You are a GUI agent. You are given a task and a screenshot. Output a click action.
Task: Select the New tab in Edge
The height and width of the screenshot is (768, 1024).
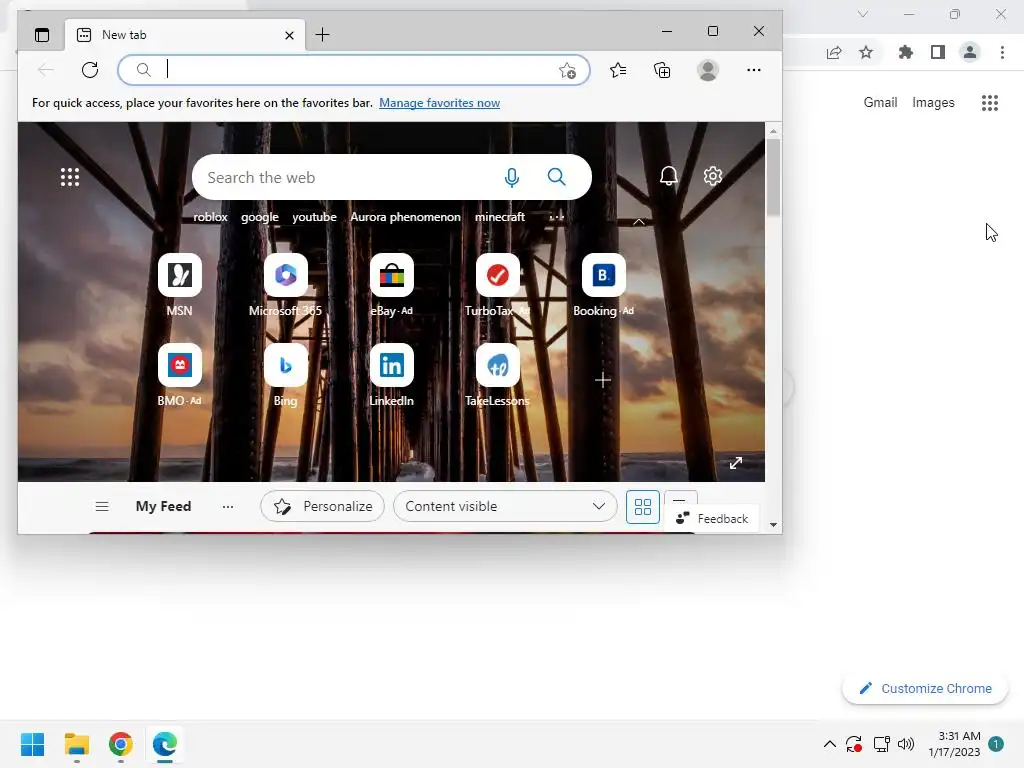point(185,35)
